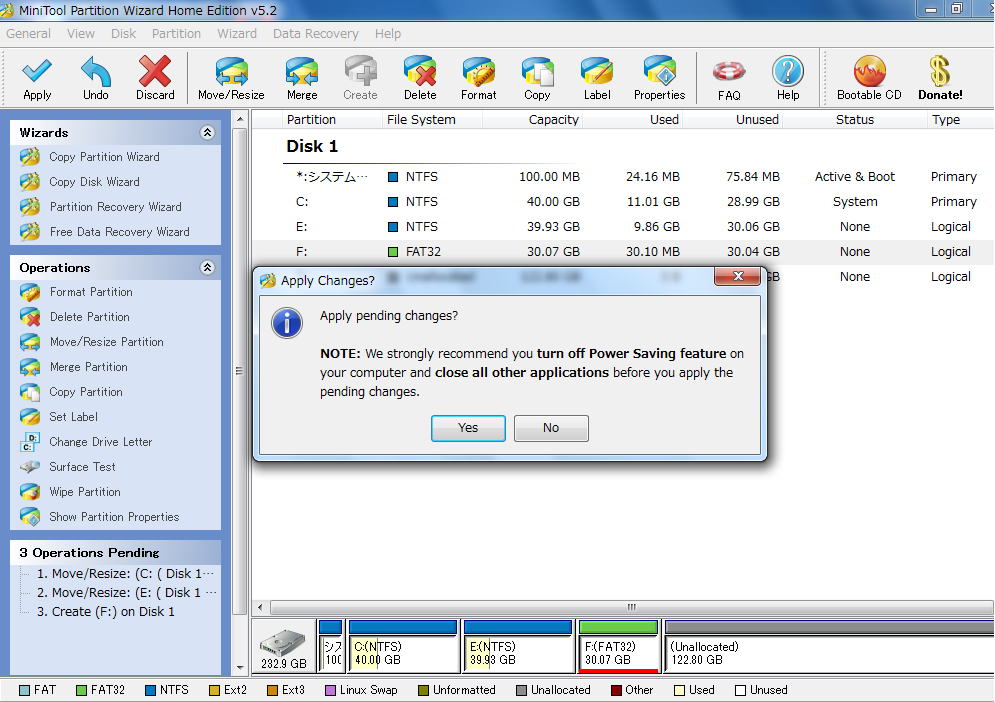
Task: Confirm with Yes in Apply Changes dialog
Action: click(x=468, y=428)
